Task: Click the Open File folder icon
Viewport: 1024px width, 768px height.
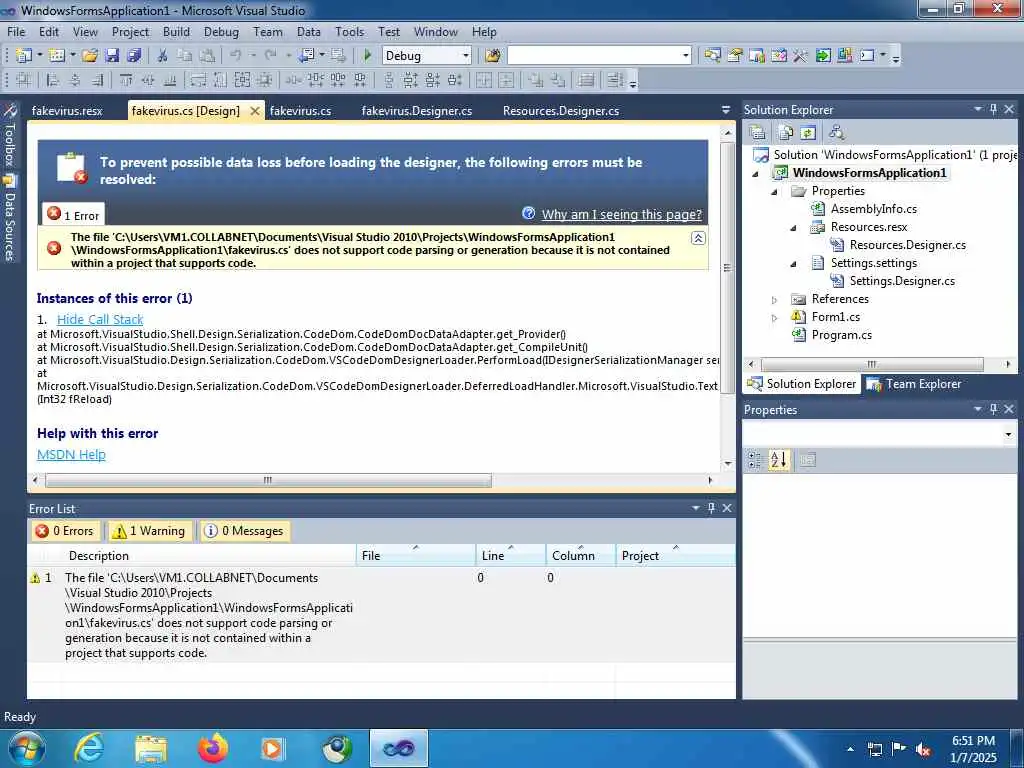Action: [89, 56]
